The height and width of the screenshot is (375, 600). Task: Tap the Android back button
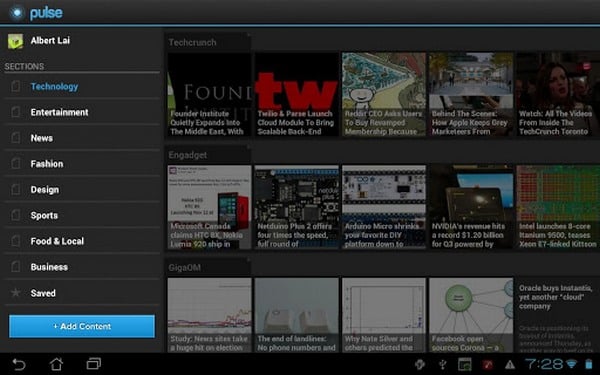[x=18, y=364]
